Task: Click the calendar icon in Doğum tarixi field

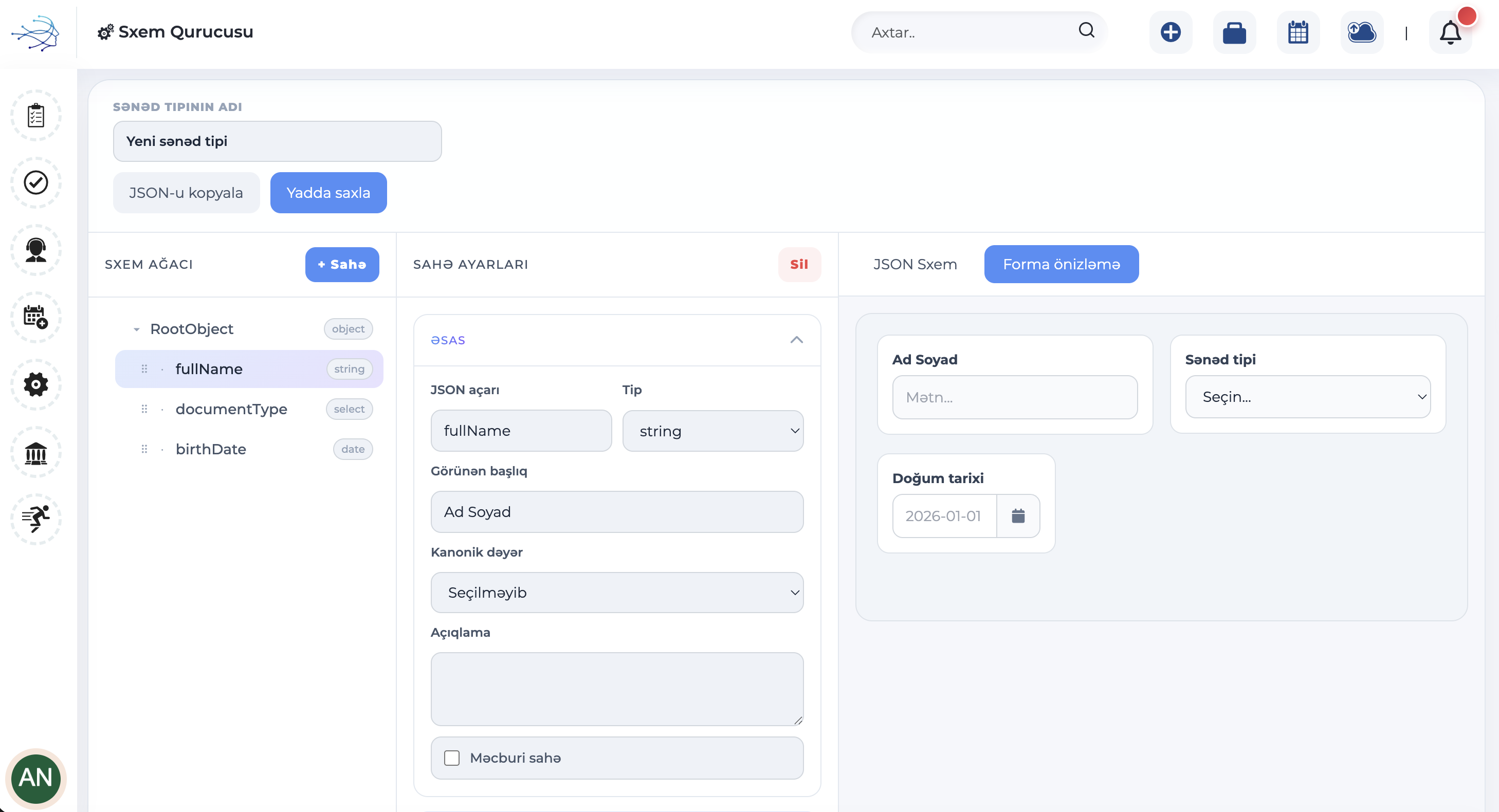Action: (x=1018, y=516)
